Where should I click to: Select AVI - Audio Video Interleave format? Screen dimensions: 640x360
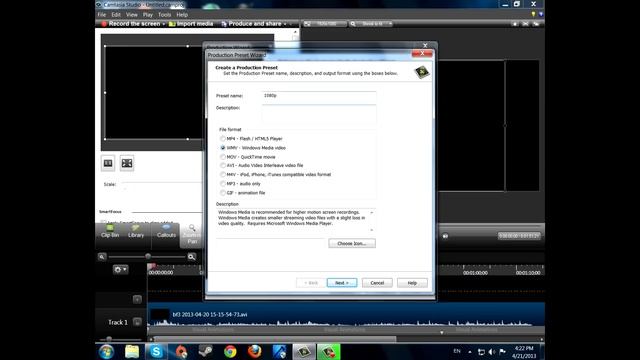click(x=262, y=166)
